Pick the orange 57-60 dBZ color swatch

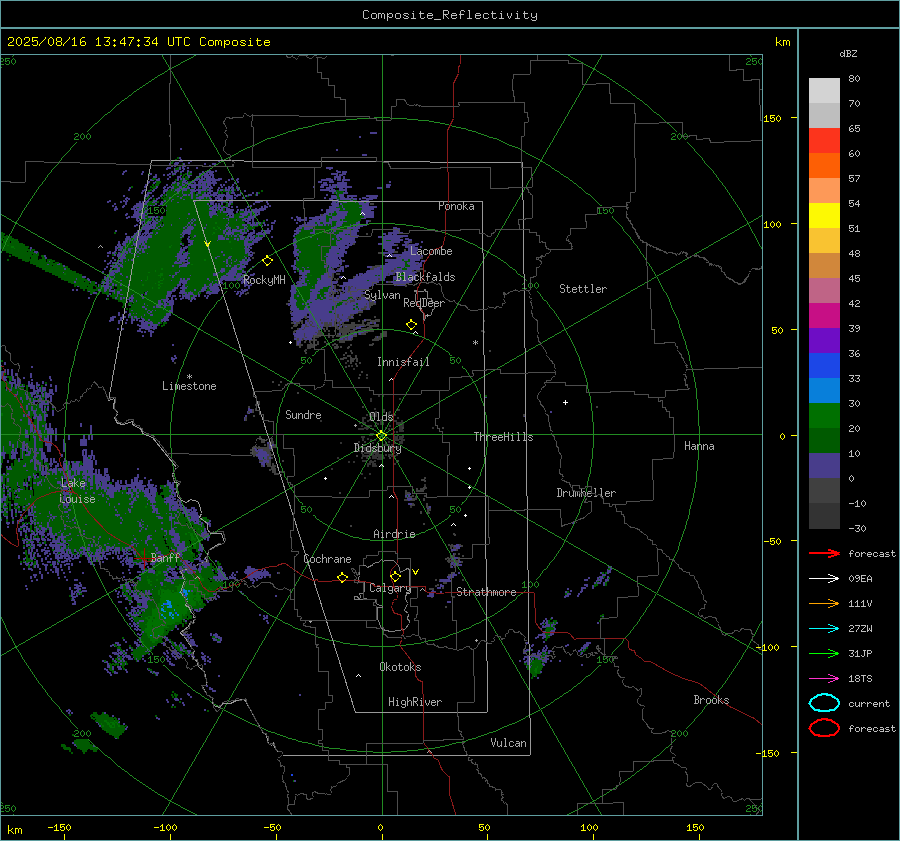click(x=824, y=165)
